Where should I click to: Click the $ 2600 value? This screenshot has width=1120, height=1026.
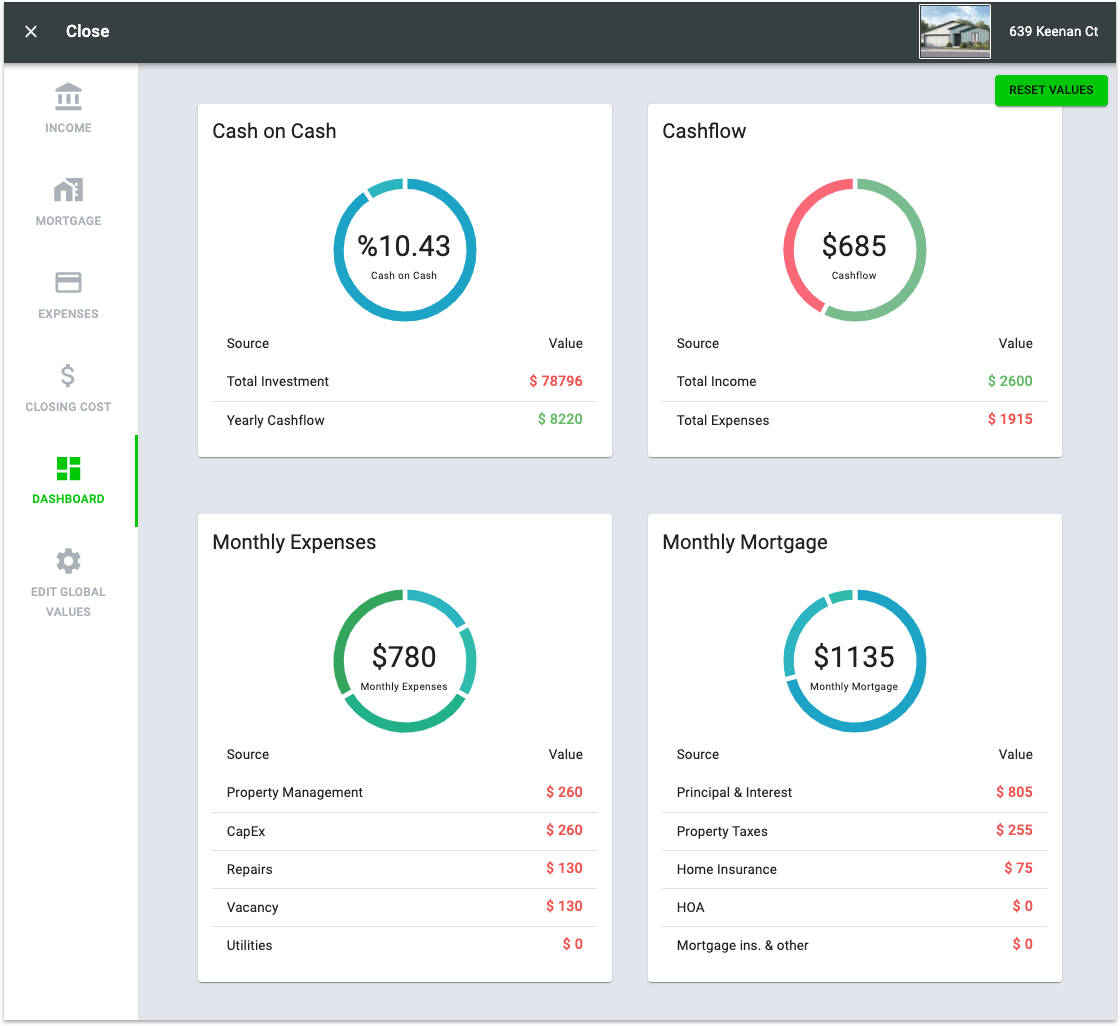[x=1010, y=382]
